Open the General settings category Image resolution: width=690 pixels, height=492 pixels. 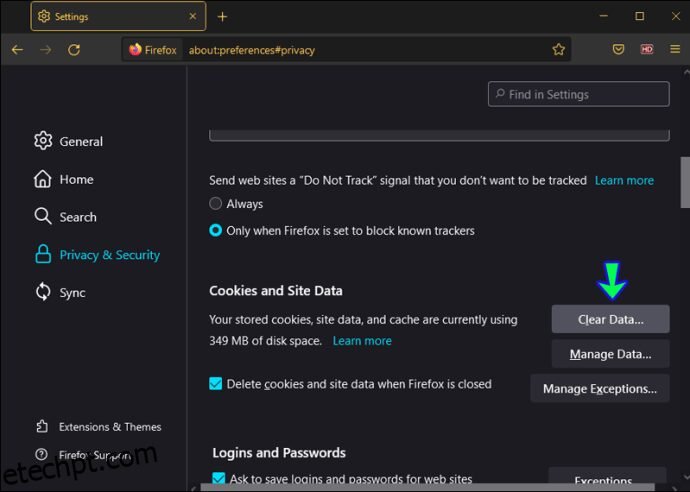point(69,141)
